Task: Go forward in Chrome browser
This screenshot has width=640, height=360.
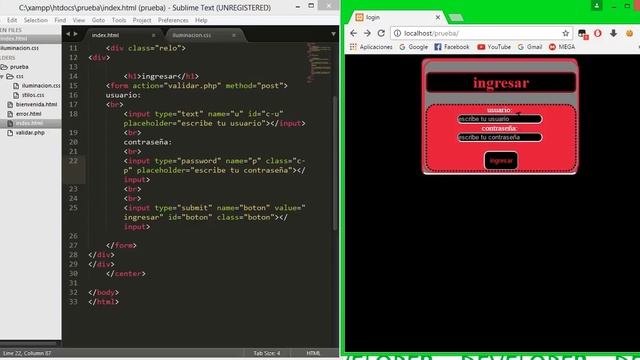Action: click(367, 33)
